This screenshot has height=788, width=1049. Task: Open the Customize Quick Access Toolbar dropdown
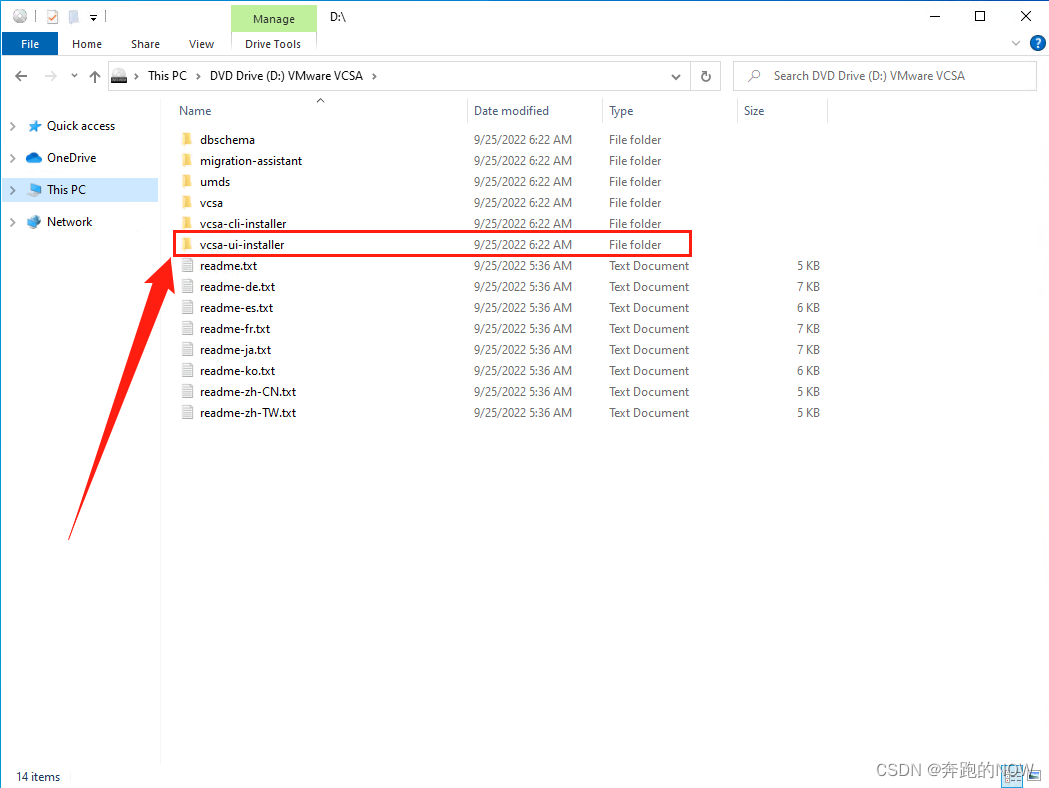pos(94,18)
